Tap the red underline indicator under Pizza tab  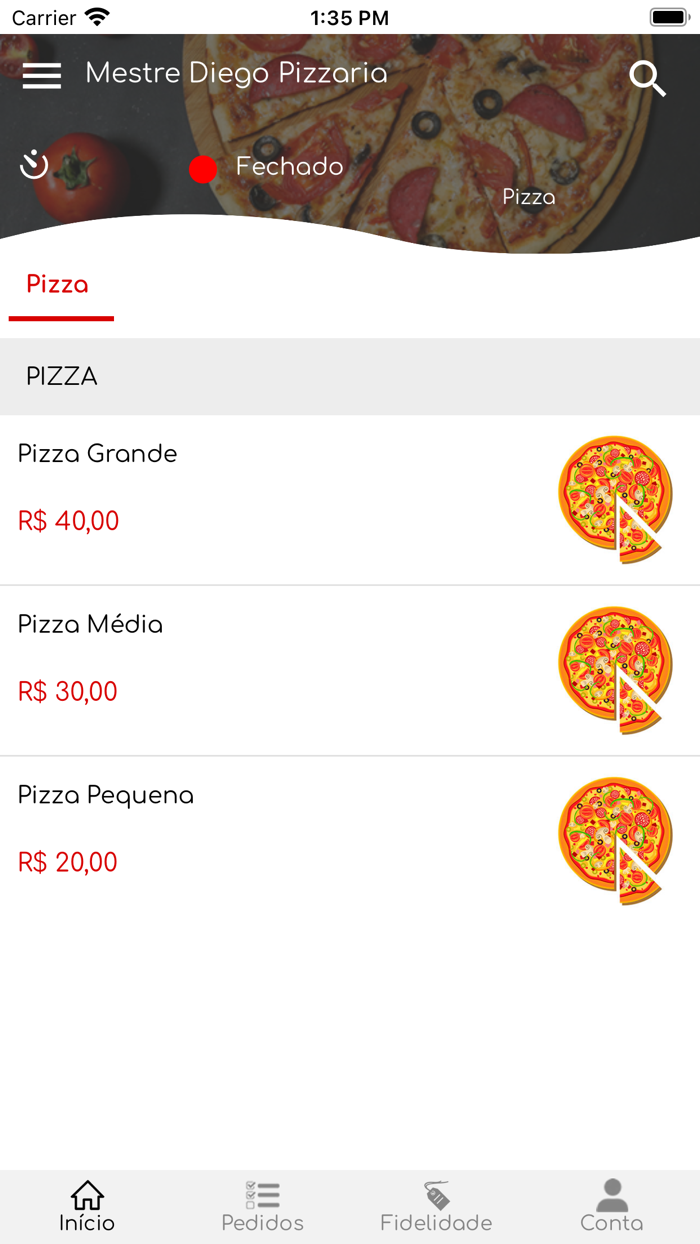pyautogui.click(x=61, y=317)
